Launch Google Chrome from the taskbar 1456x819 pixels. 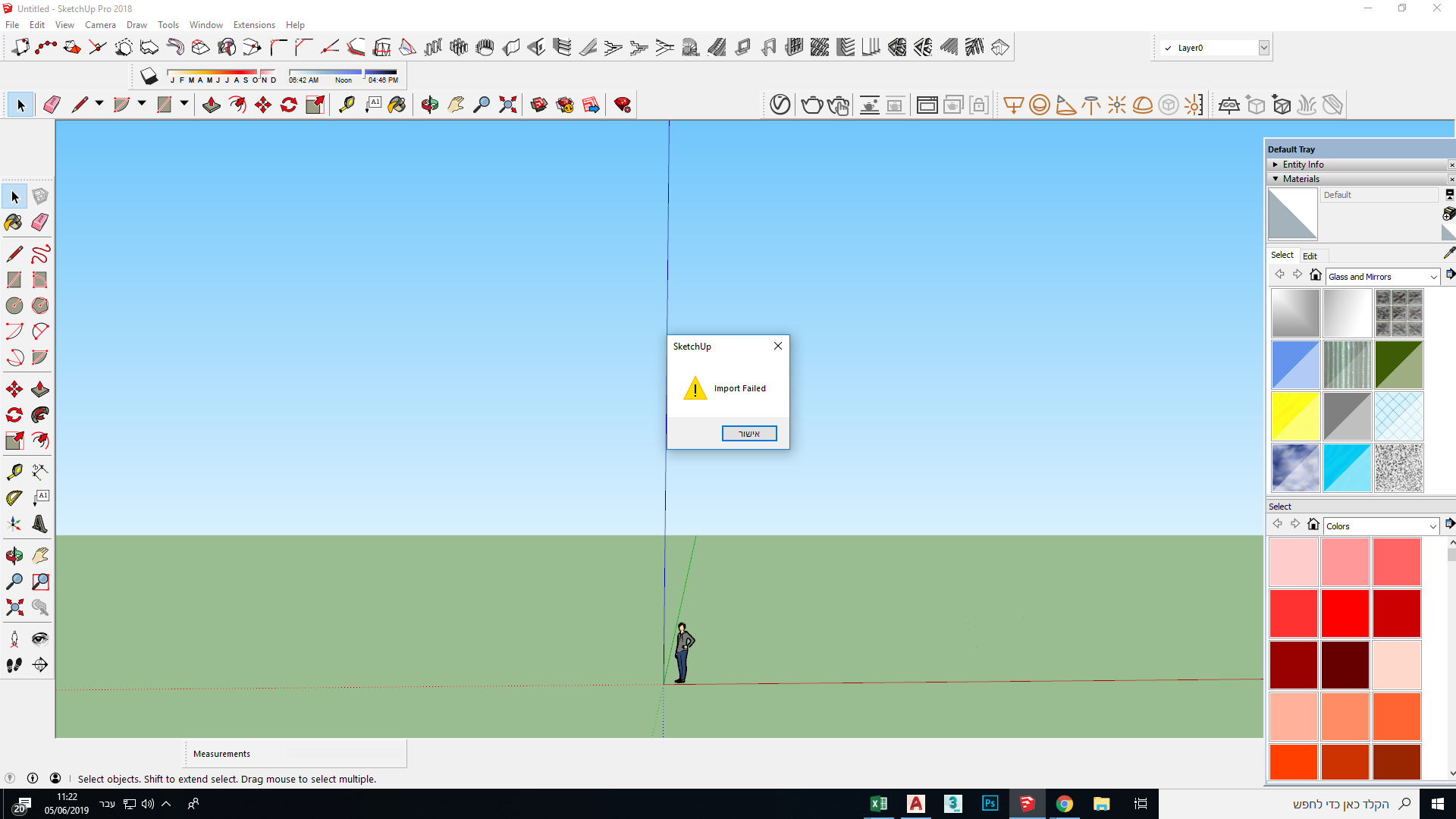coord(1065,804)
